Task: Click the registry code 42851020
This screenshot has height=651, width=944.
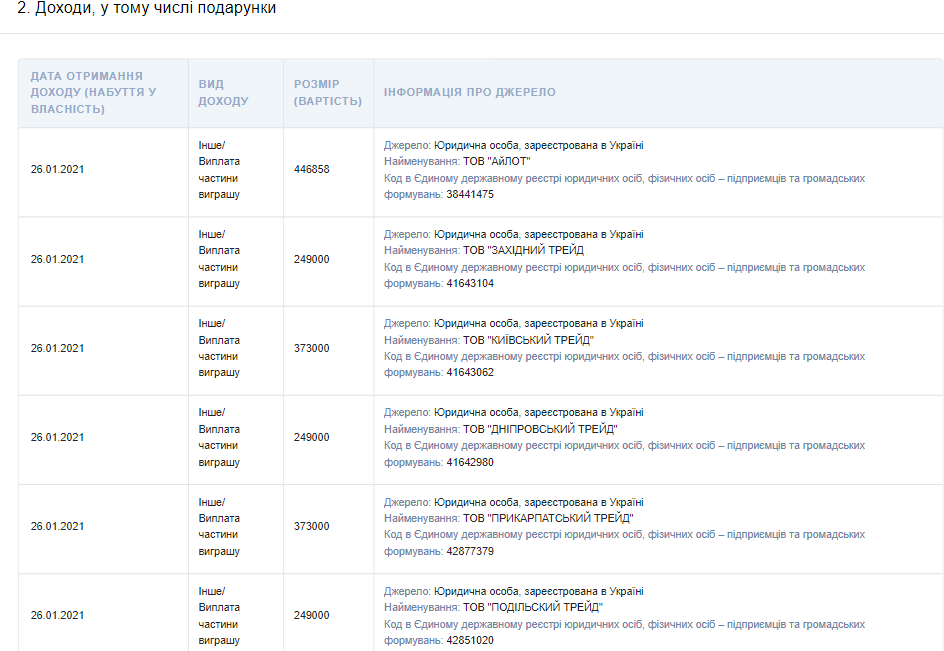Action: (470, 640)
